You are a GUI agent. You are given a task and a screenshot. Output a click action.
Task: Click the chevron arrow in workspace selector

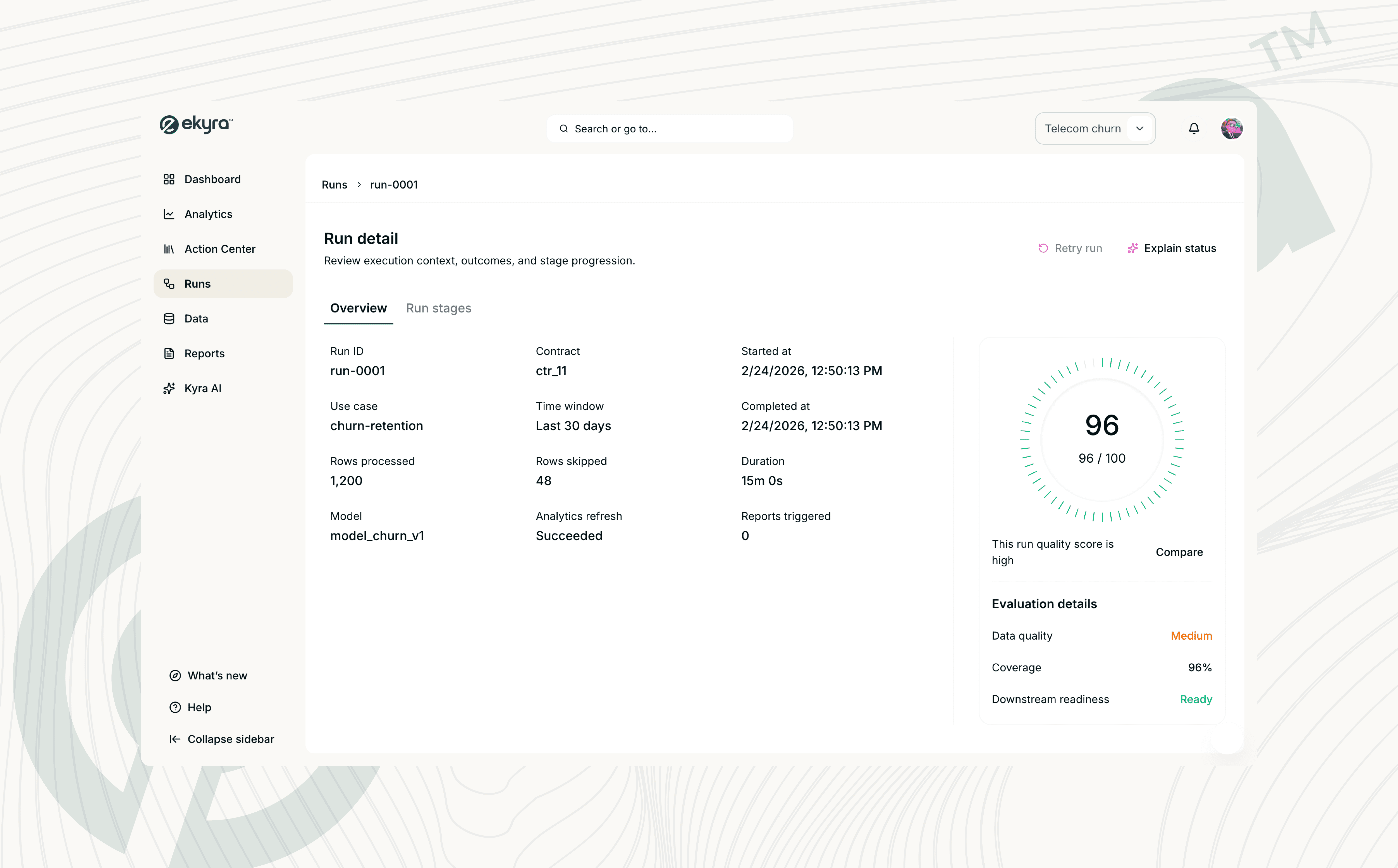(1140, 129)
